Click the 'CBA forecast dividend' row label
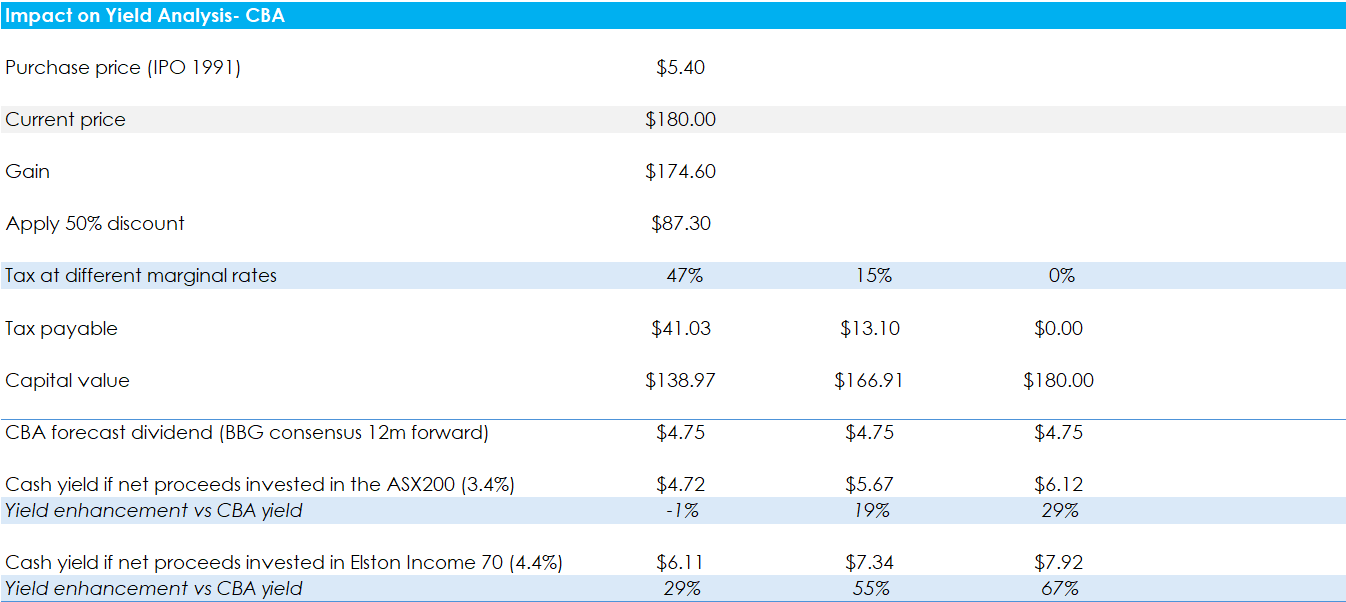 247,433
